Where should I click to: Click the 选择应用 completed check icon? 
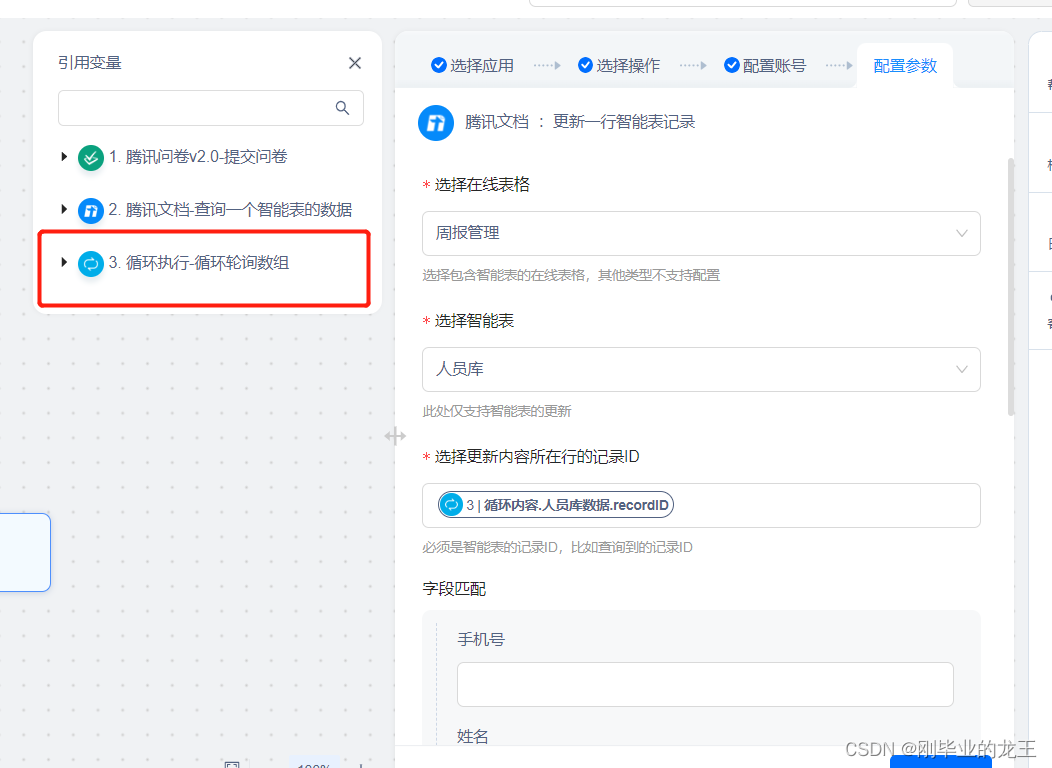[x=439, y=65]
